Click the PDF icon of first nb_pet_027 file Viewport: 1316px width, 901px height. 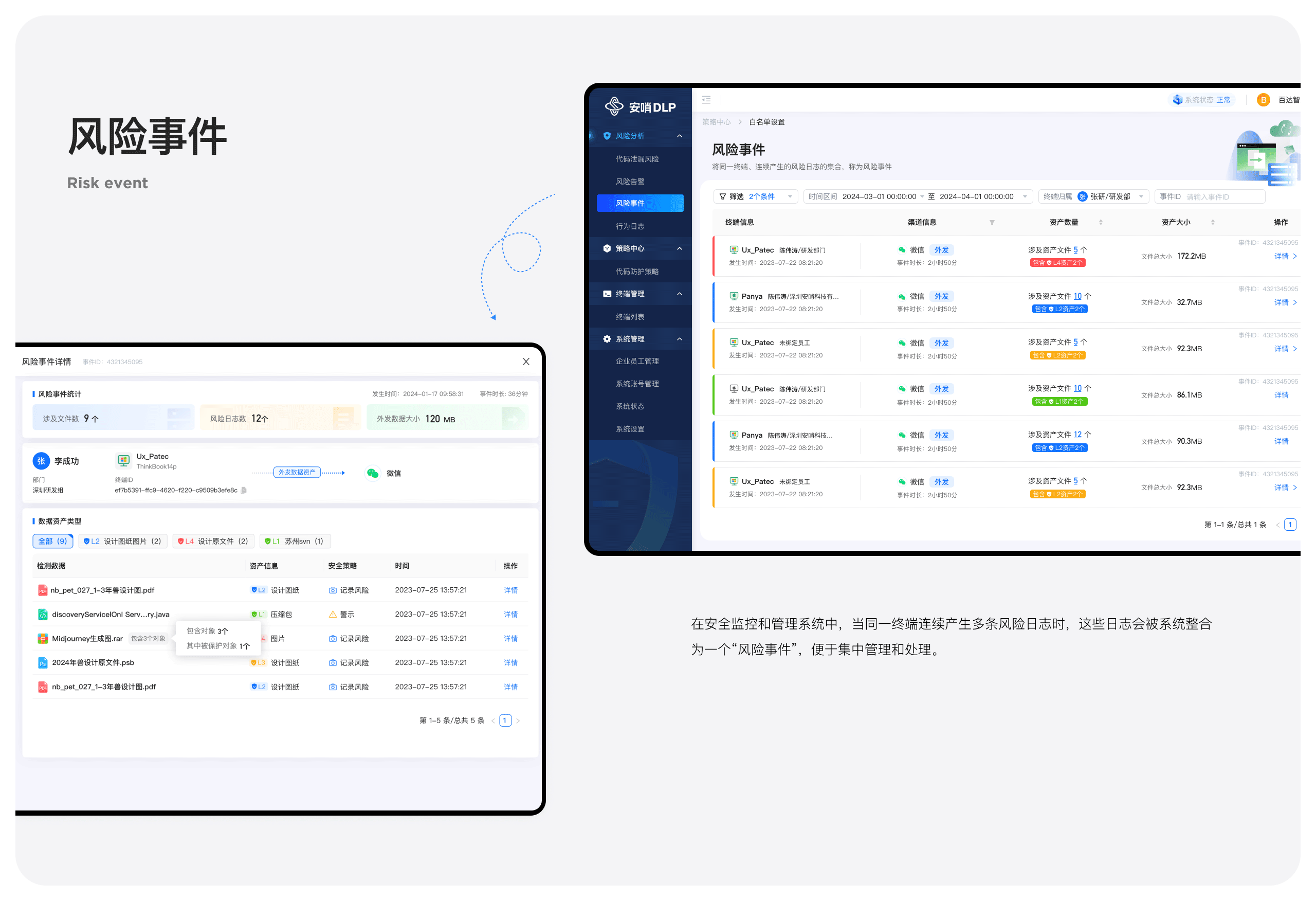[43, 590]
